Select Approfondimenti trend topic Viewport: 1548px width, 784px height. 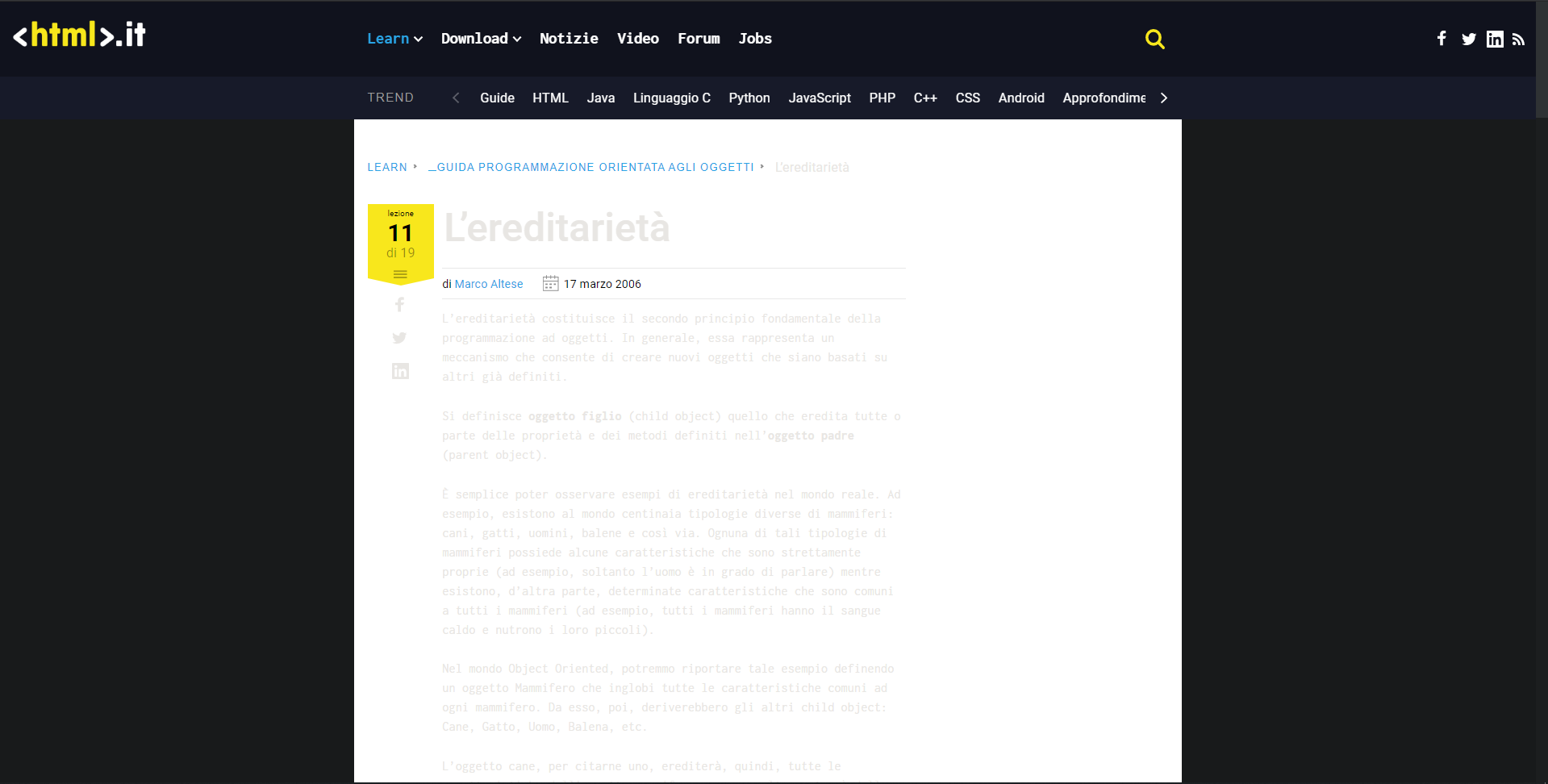click(x=1104, y=98)
